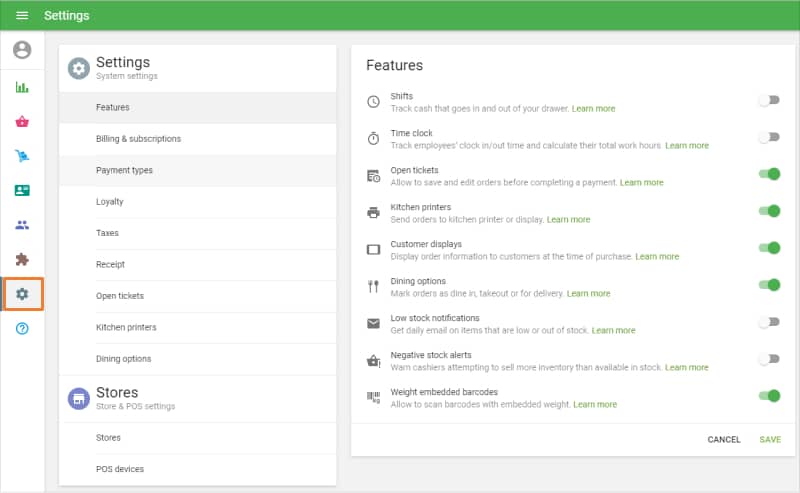This screenshot has height=493, width=800.
Task: Open Loyalty settings
Action: 197,202
